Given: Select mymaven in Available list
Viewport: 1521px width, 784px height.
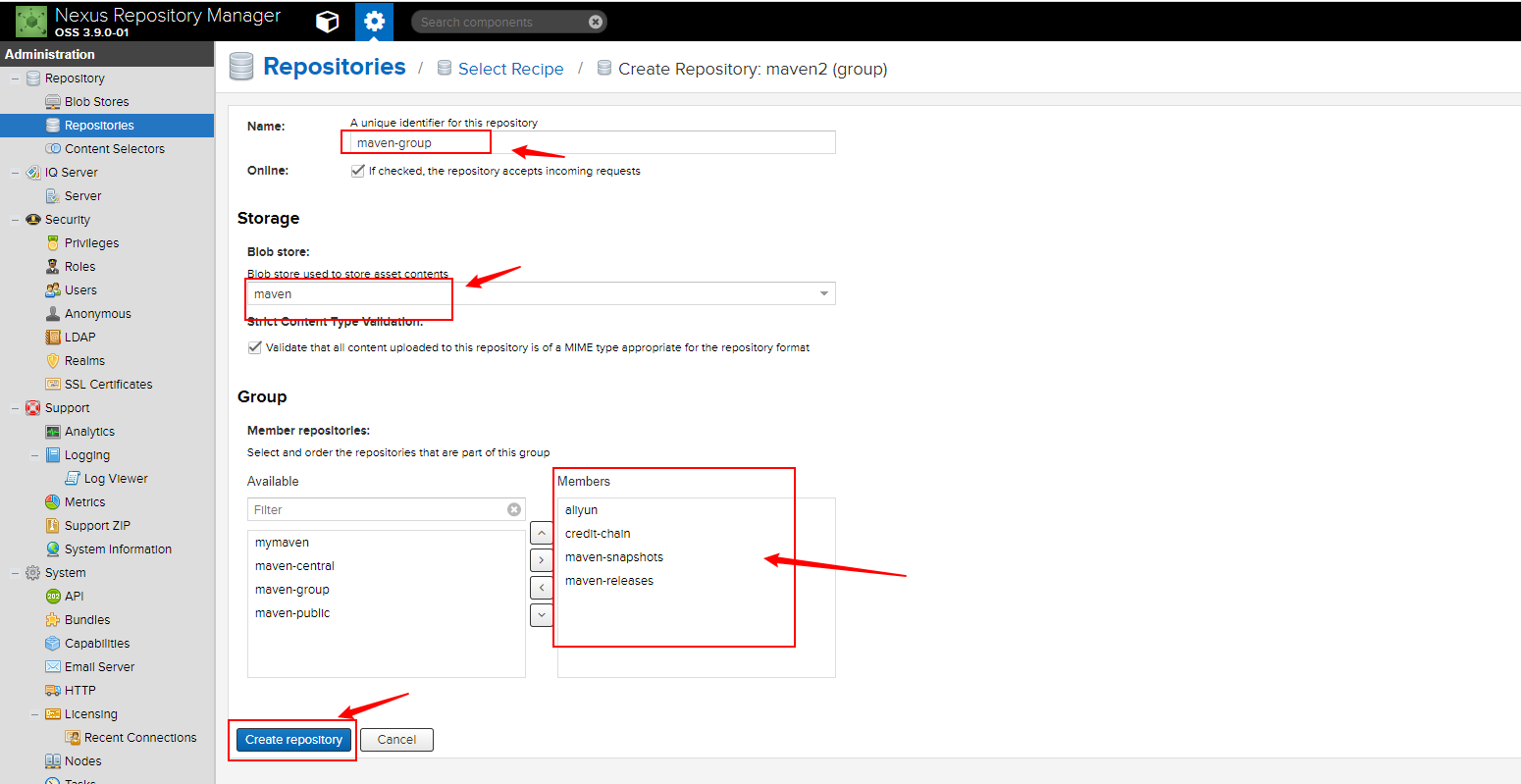Looking at the screenshot, I should [x=386, y=543].
